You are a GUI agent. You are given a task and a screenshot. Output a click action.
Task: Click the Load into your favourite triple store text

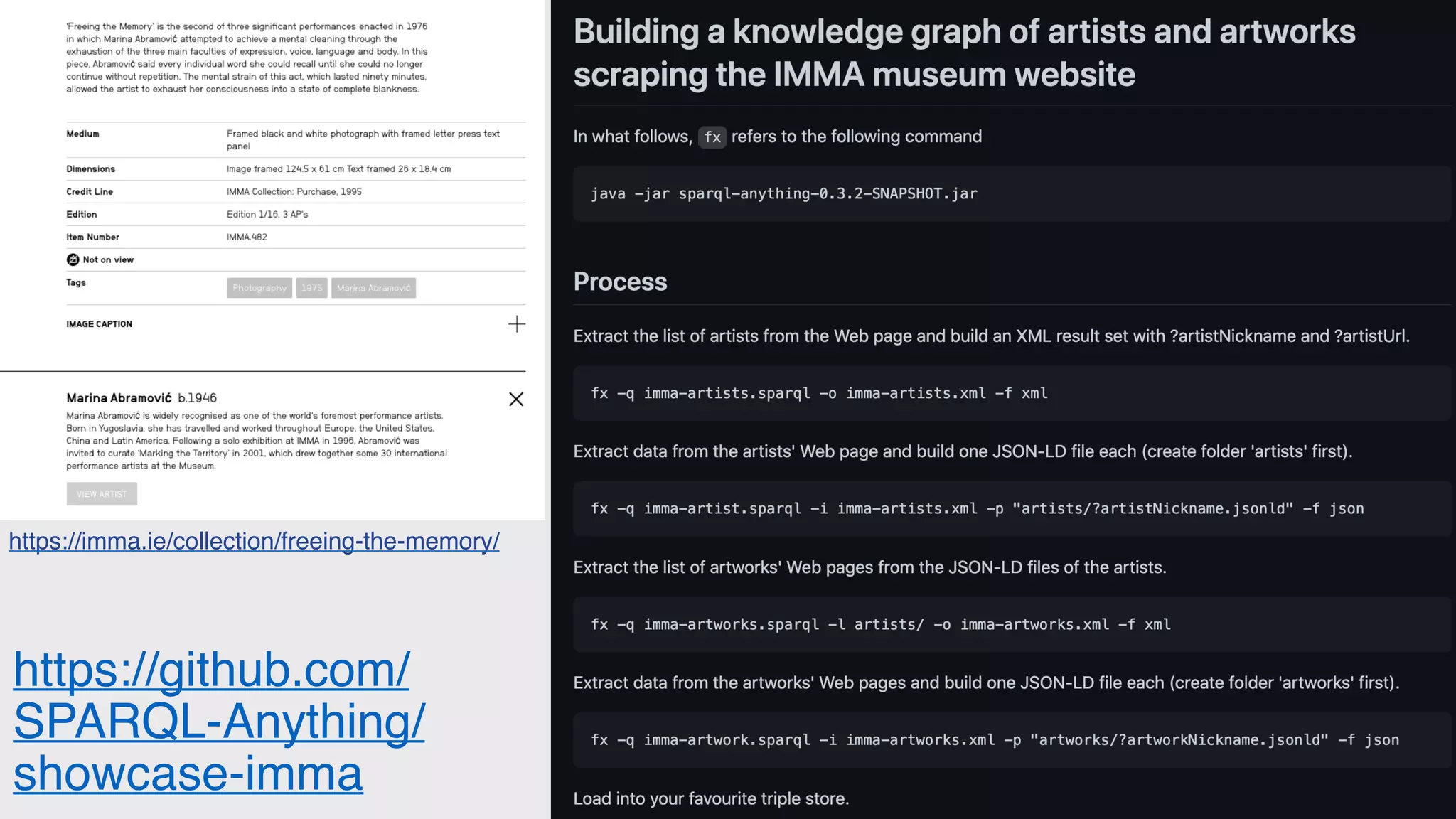(711, 798)
